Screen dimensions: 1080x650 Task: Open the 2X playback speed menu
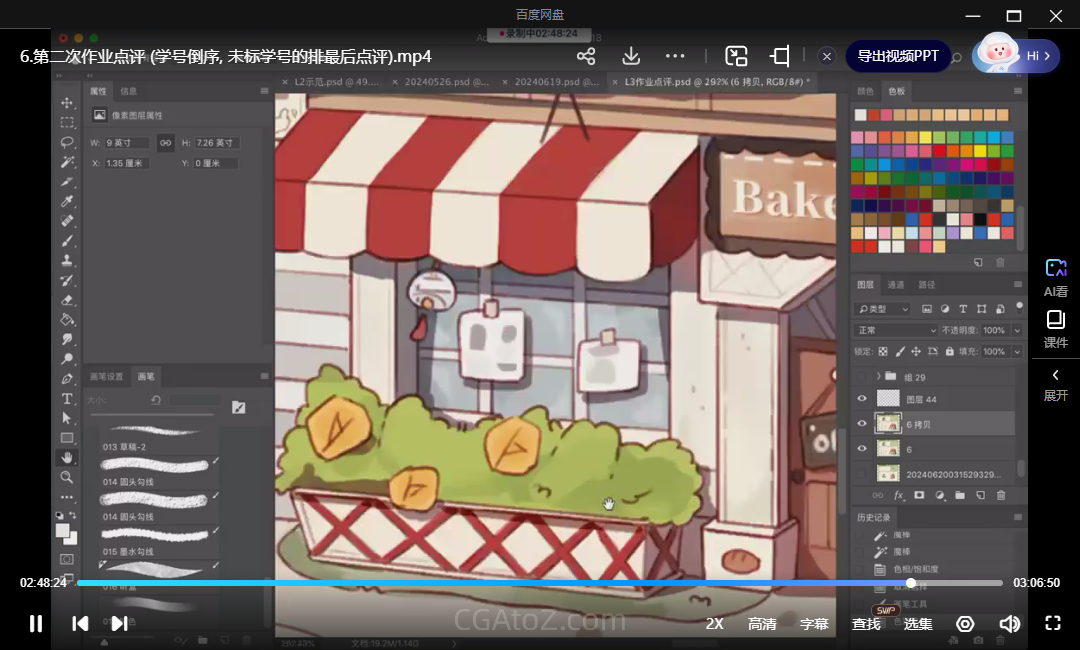(x=714, y=624)
